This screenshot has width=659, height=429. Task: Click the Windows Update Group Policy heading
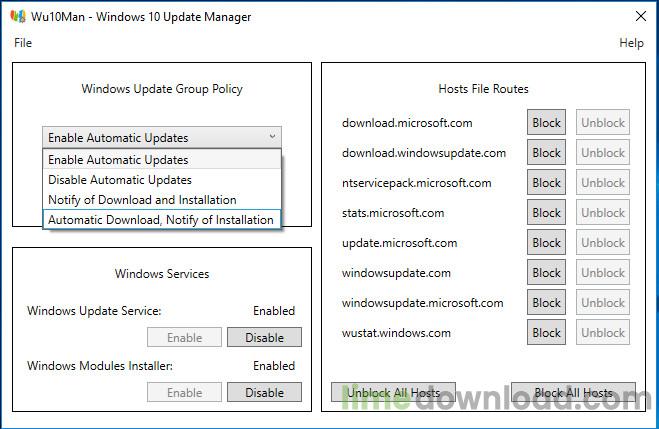(162, 89)
